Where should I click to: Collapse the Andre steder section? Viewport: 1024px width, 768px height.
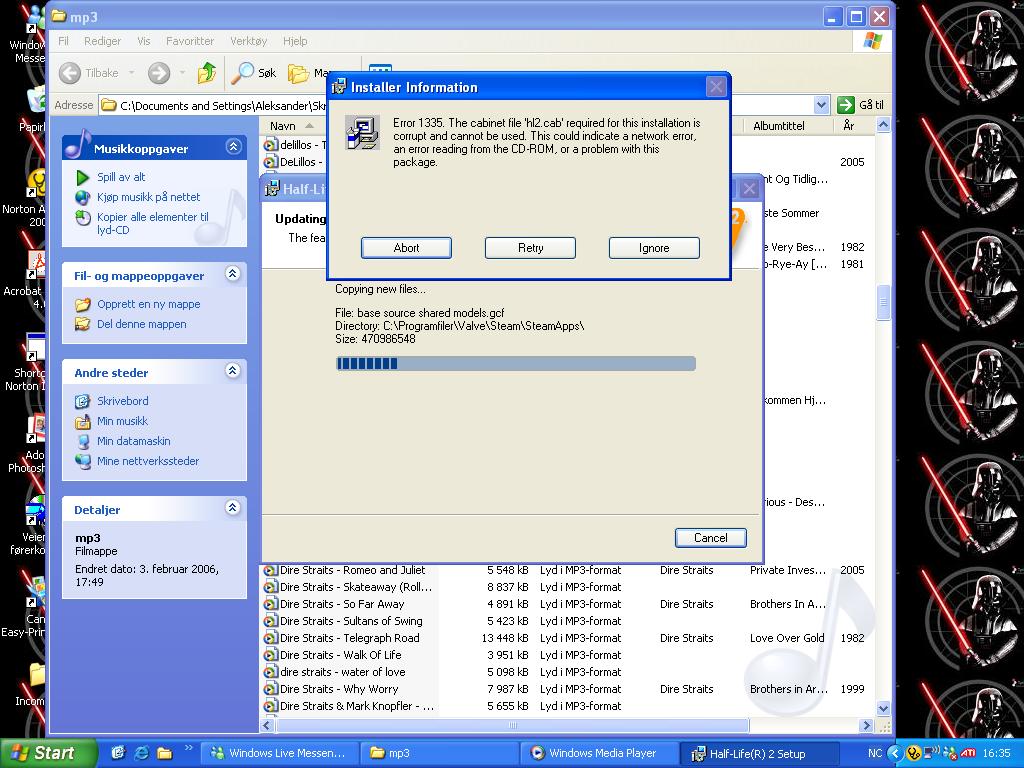click(x=233, y=371)
